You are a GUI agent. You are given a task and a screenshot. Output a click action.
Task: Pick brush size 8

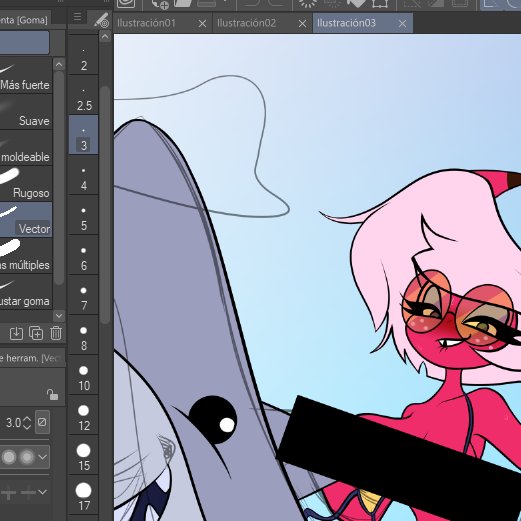click(83, 335)
